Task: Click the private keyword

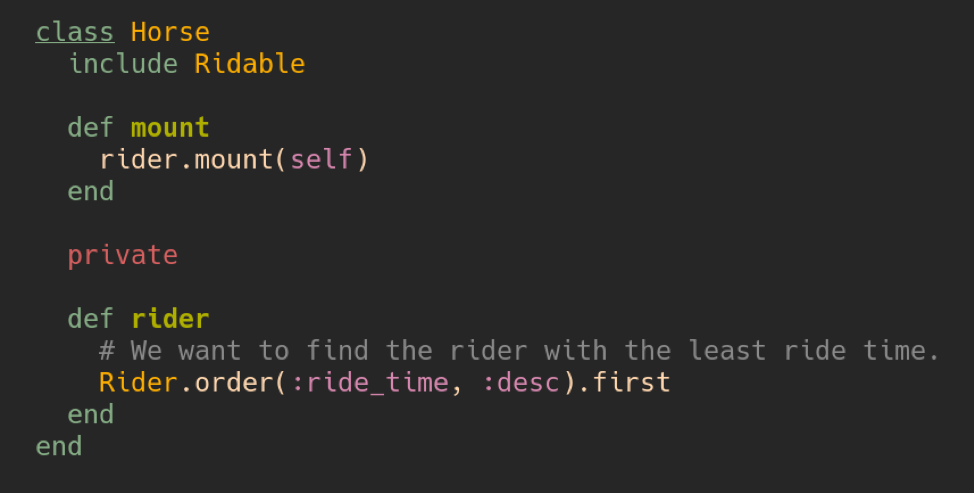Action: [123, 256]
